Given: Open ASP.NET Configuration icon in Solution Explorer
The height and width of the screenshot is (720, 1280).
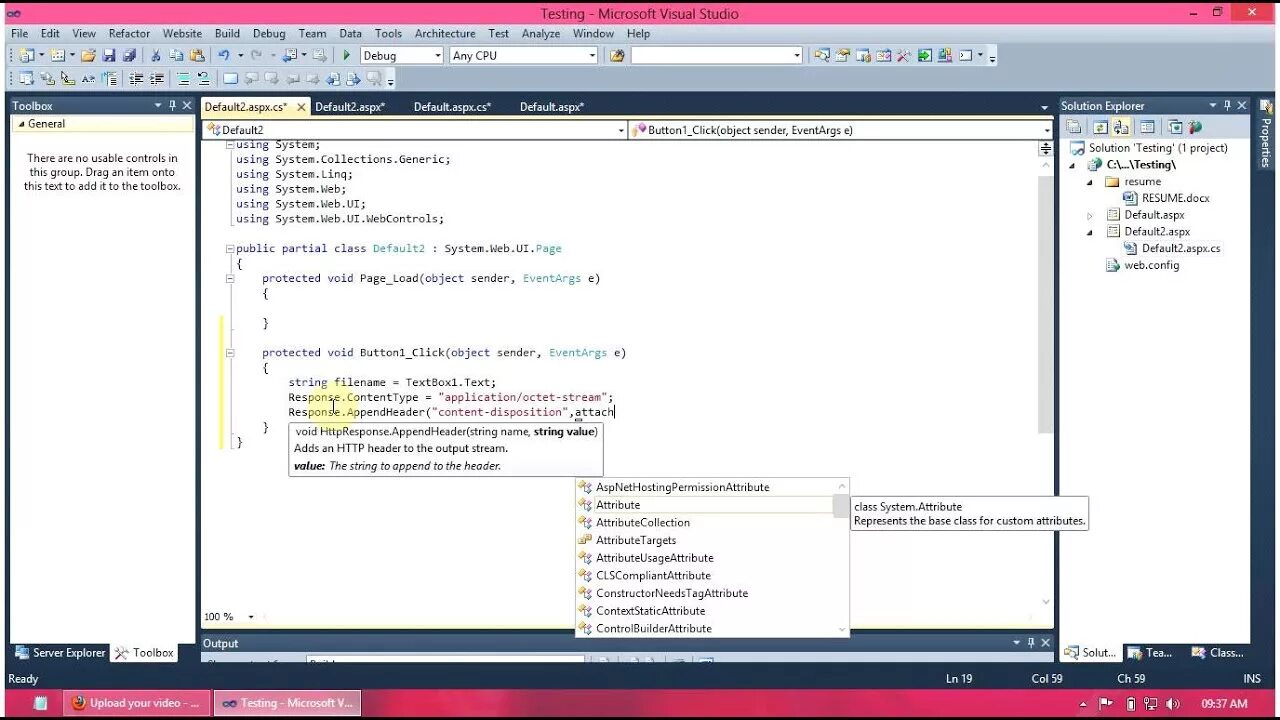Looking at the screenshot, I should [x=1195, y=127].
